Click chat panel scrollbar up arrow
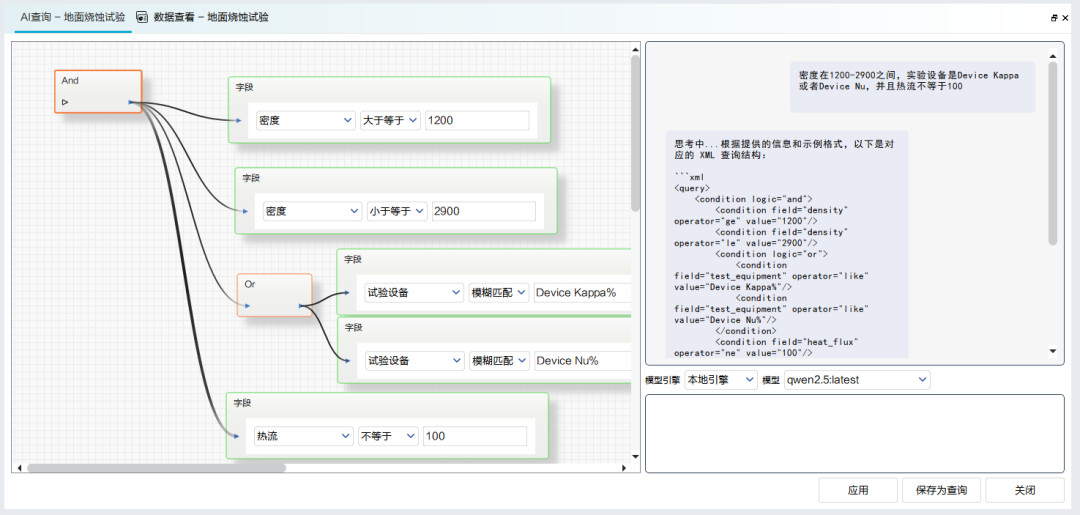The image size is (1080, 515). click(1052, 56)
